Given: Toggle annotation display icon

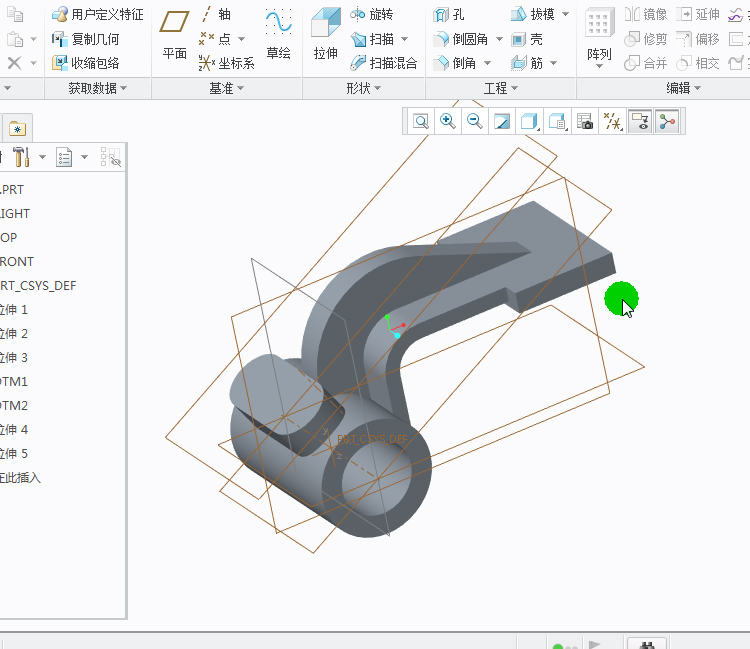Looking at the screenshot, I should click(640, 121).
